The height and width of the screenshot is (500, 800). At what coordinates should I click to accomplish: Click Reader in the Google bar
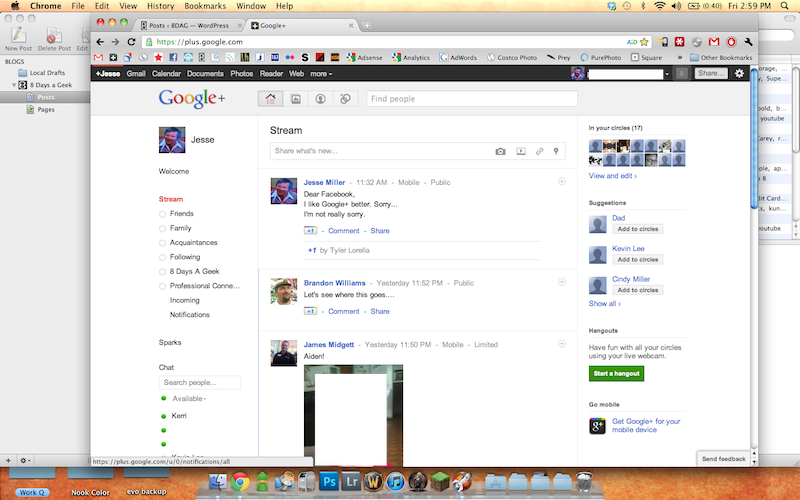[271, 73]
